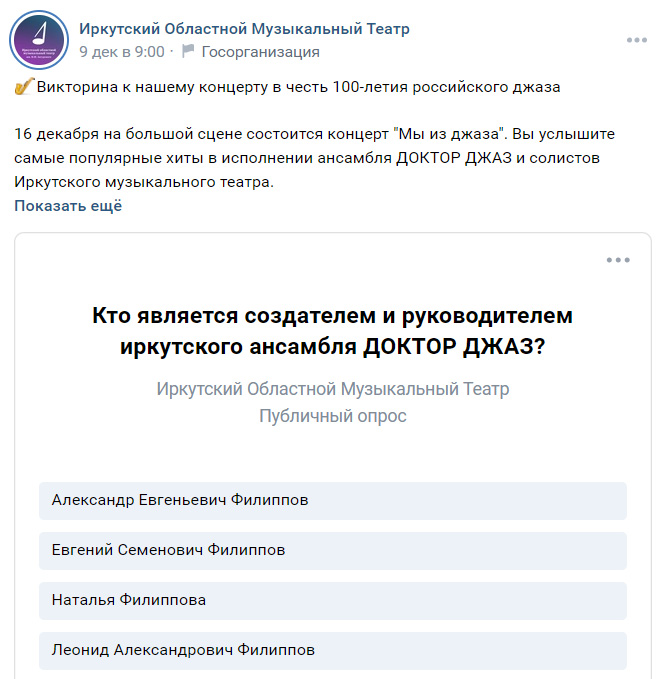This screenshot has width=665, height=679.
Task: Click the saxophone emoji in the post
Action: pos(24,87)
